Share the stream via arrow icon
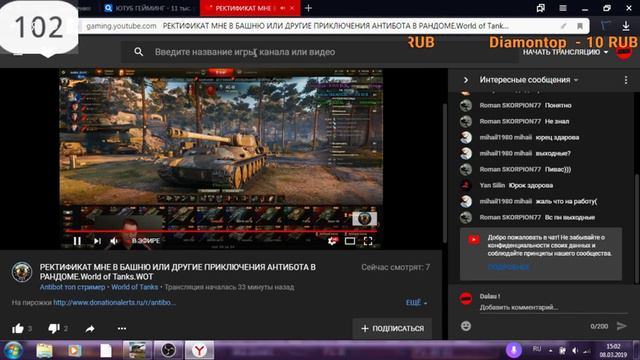 90,329
